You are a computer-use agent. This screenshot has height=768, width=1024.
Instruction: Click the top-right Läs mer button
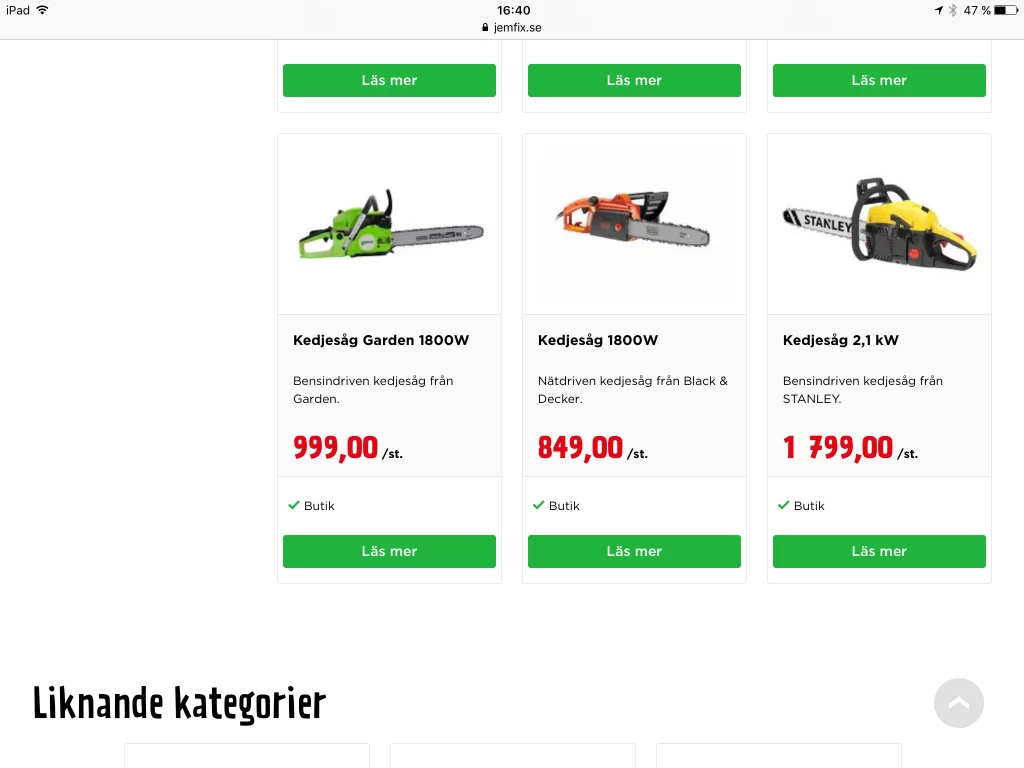[879, 80]
